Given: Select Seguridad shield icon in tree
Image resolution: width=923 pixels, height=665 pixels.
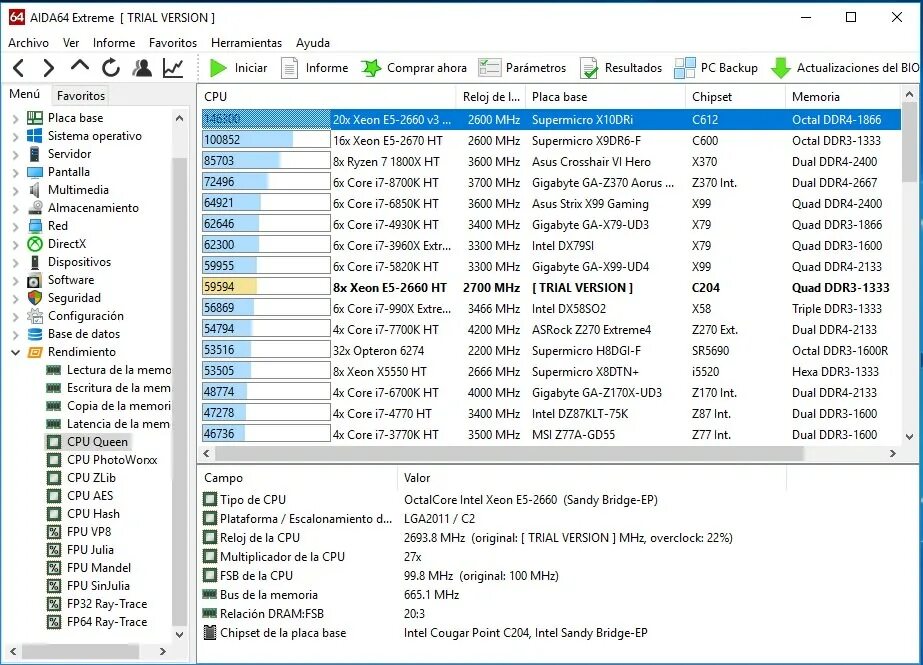Looking at the screenshot, I should click(35, 298).
